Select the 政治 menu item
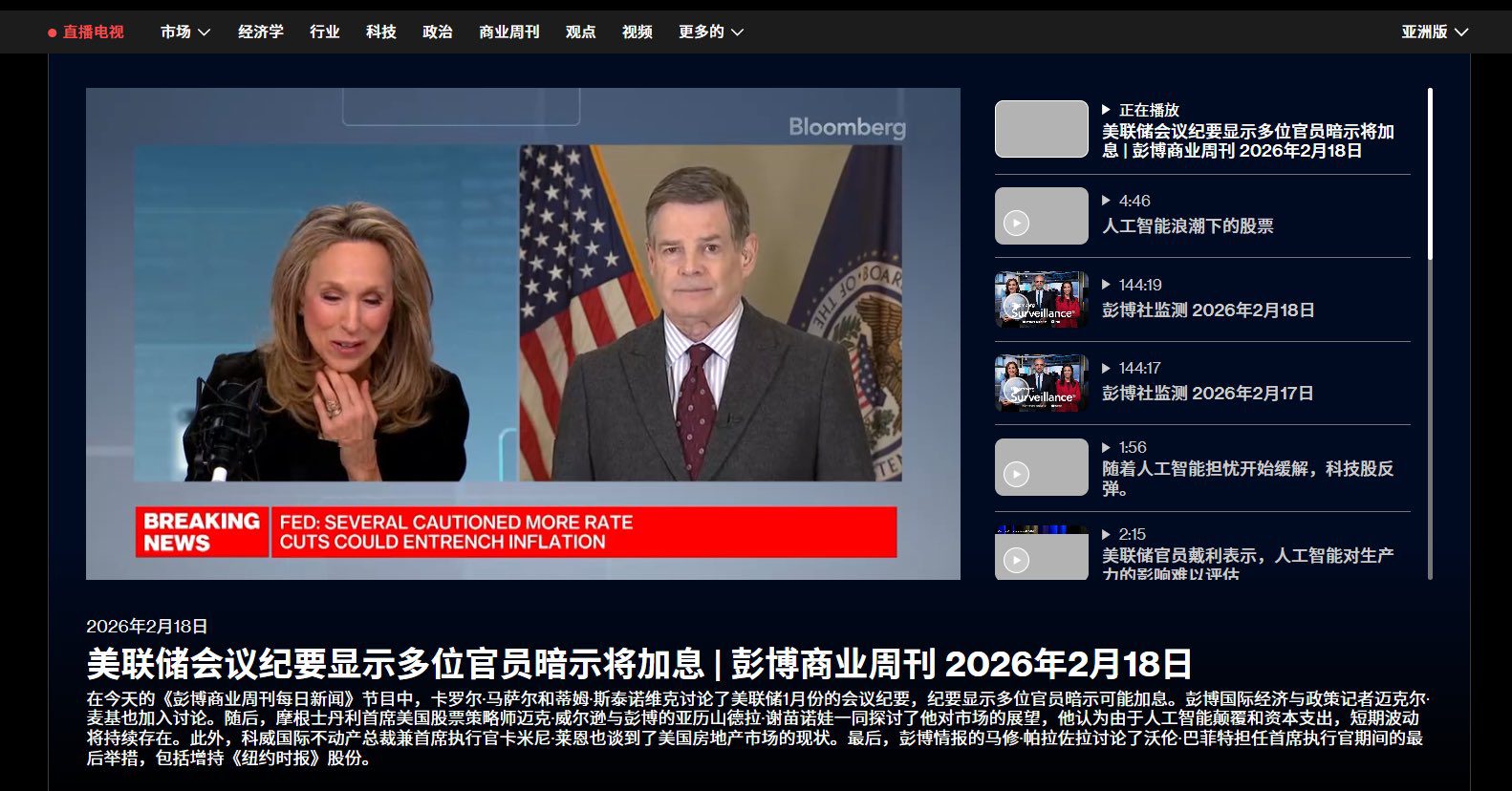The width and height of the screenshot is (1512, 791). point(438,32)
